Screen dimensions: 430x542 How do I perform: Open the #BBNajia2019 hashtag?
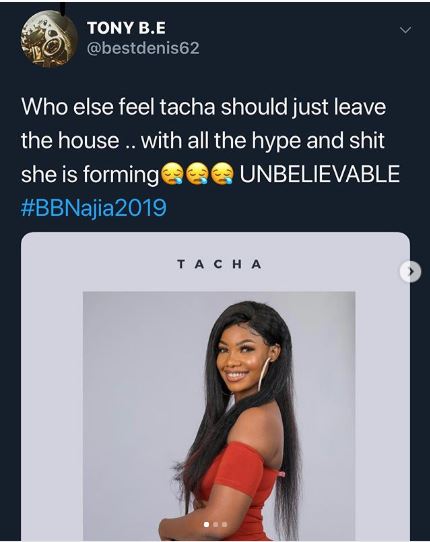pos(94,208)
